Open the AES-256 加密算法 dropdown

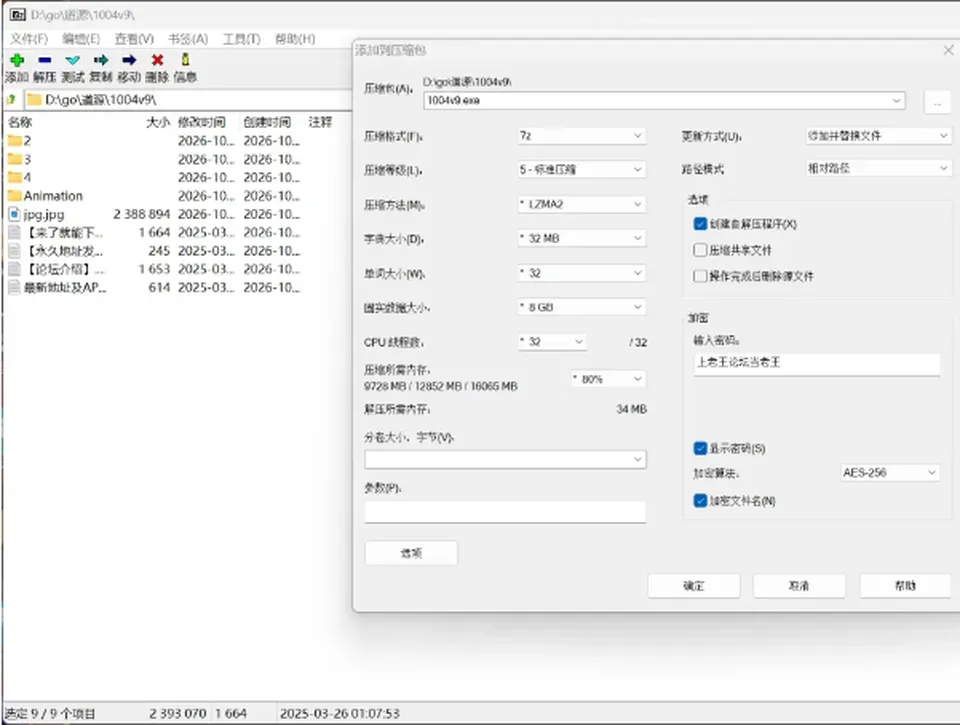tap(890, 473)
